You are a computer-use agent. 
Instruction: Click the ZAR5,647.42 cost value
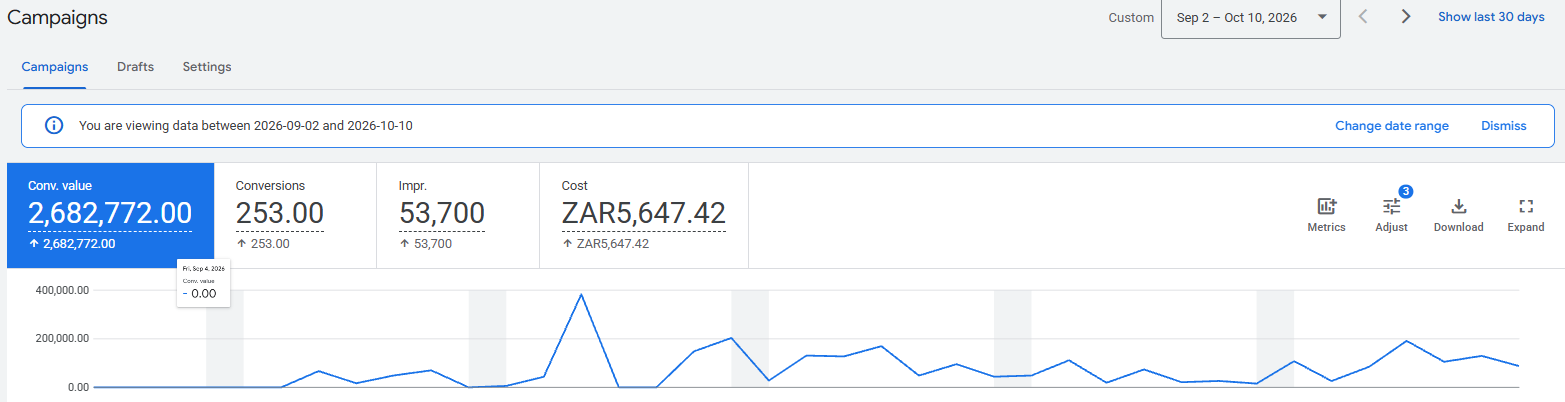pyautogui.click(x=643, y=213)
